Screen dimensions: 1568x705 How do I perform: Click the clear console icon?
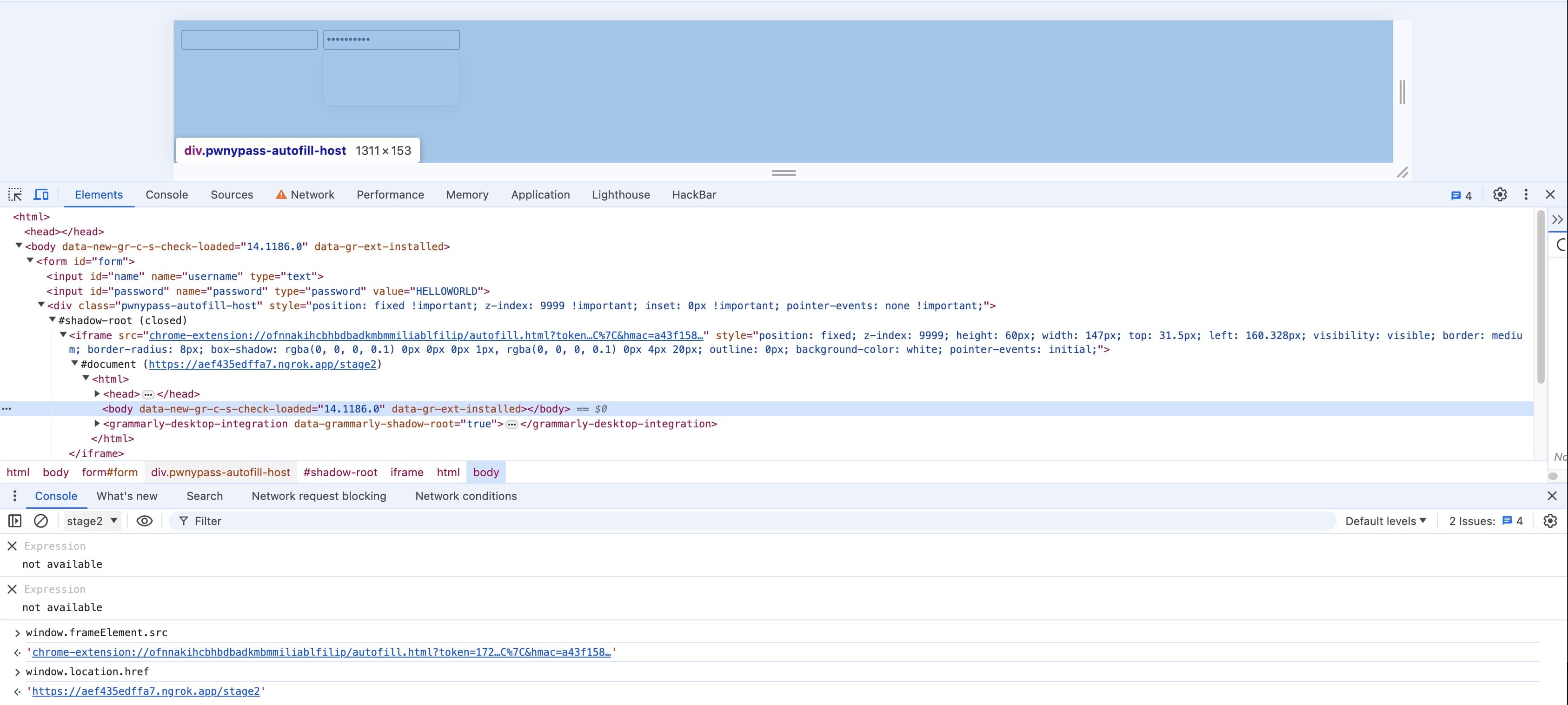click(x=41, y=521)
